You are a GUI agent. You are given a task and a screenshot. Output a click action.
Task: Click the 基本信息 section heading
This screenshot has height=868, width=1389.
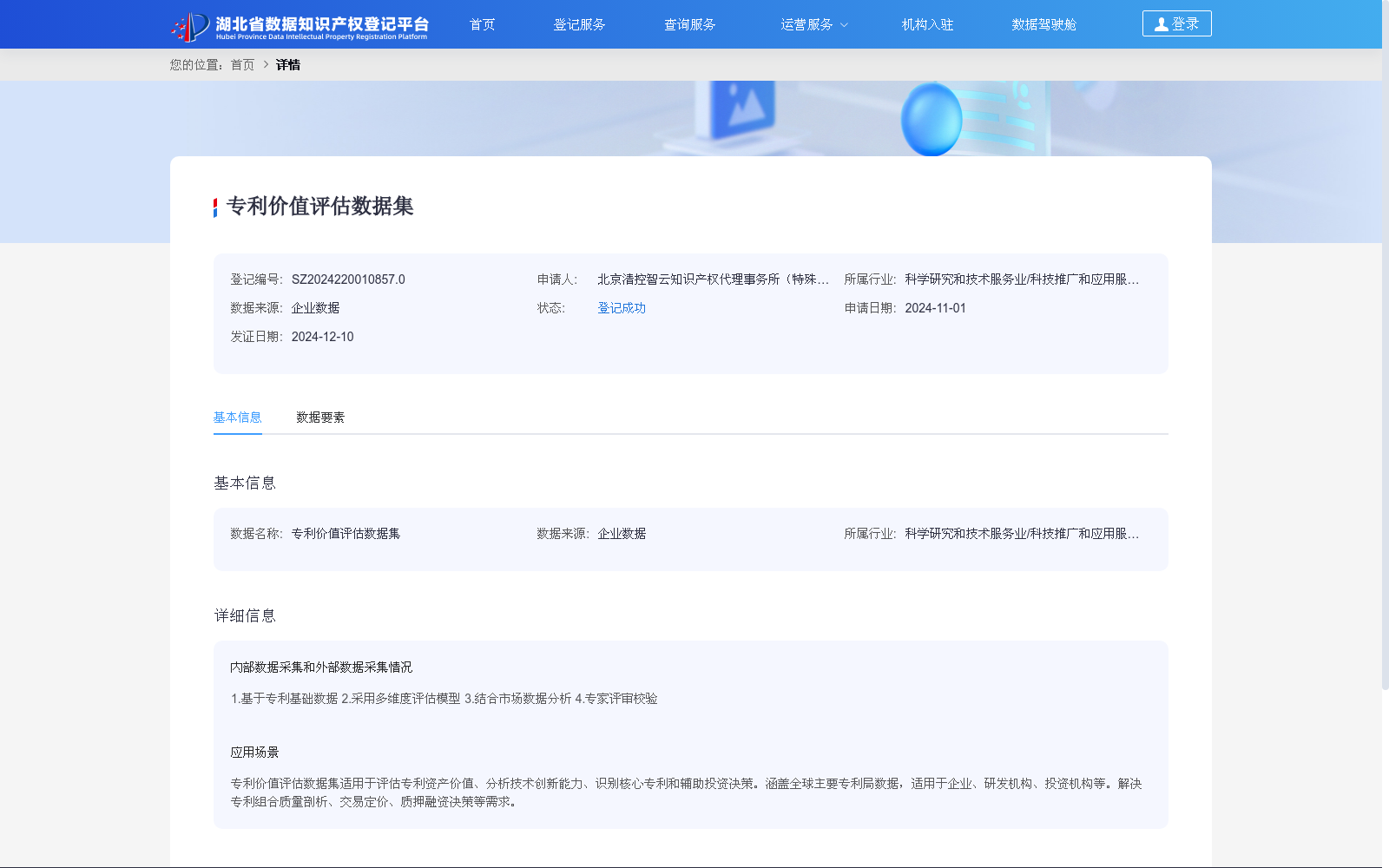click(245, 483)
